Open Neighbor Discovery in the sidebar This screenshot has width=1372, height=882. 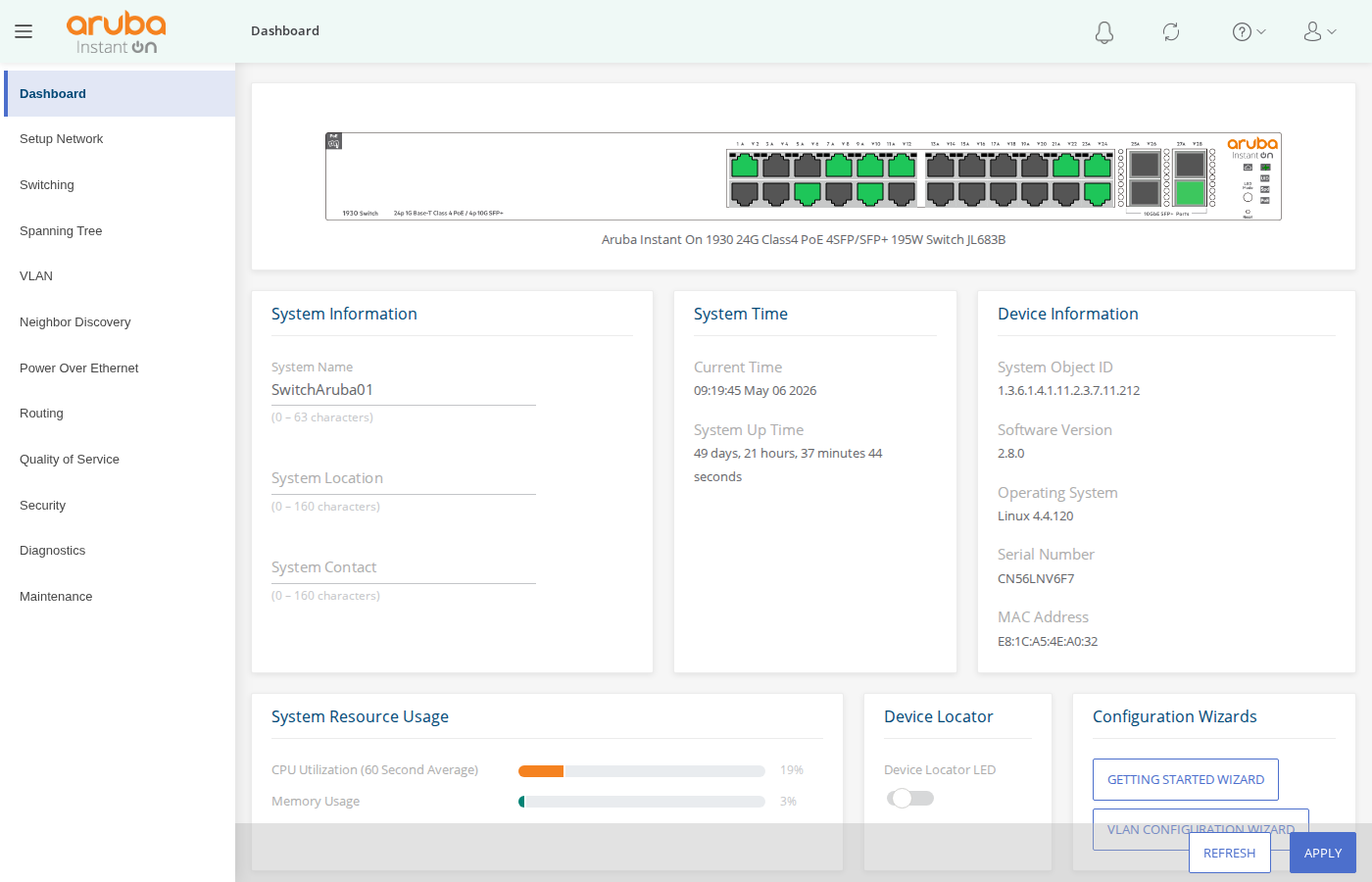click(120, 322)
